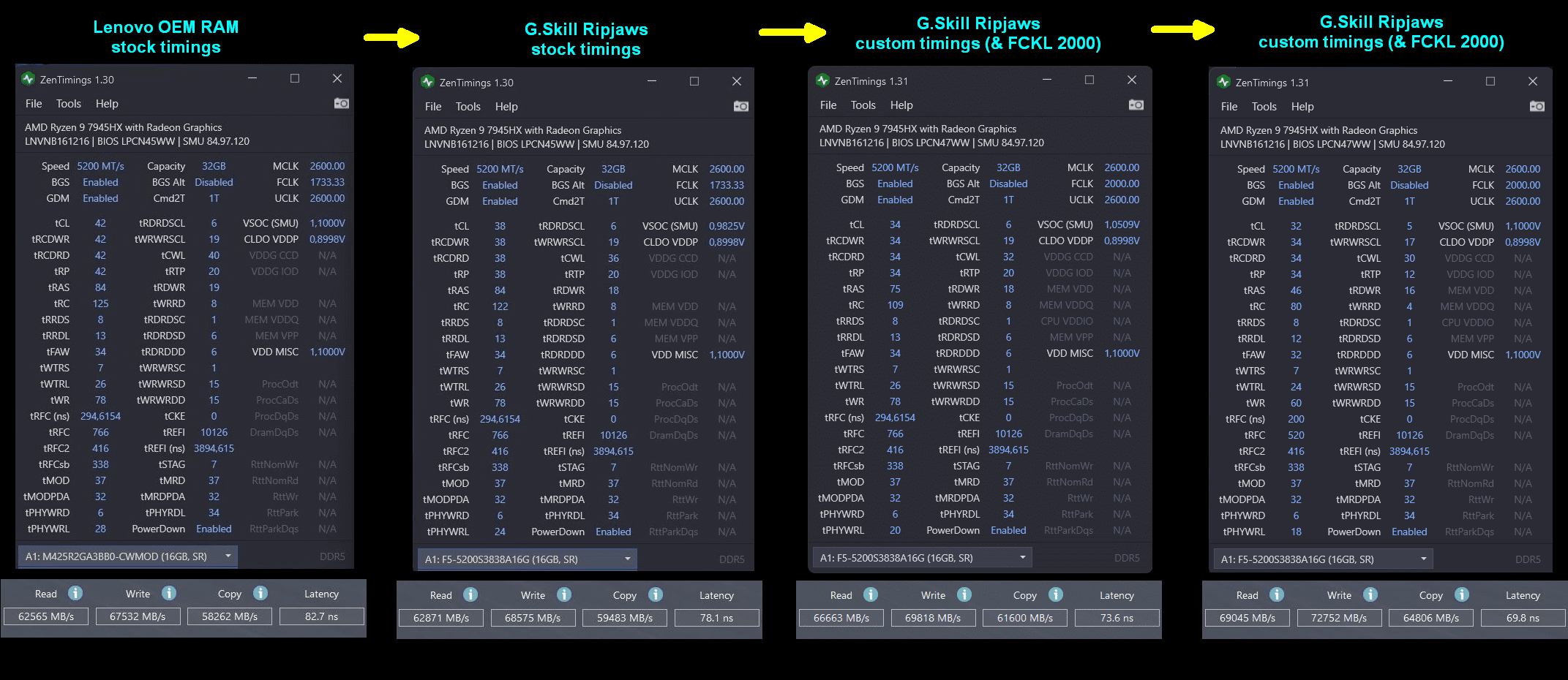
Task: Open File menu in third ZenTimings window
Action: coord(828,105)
